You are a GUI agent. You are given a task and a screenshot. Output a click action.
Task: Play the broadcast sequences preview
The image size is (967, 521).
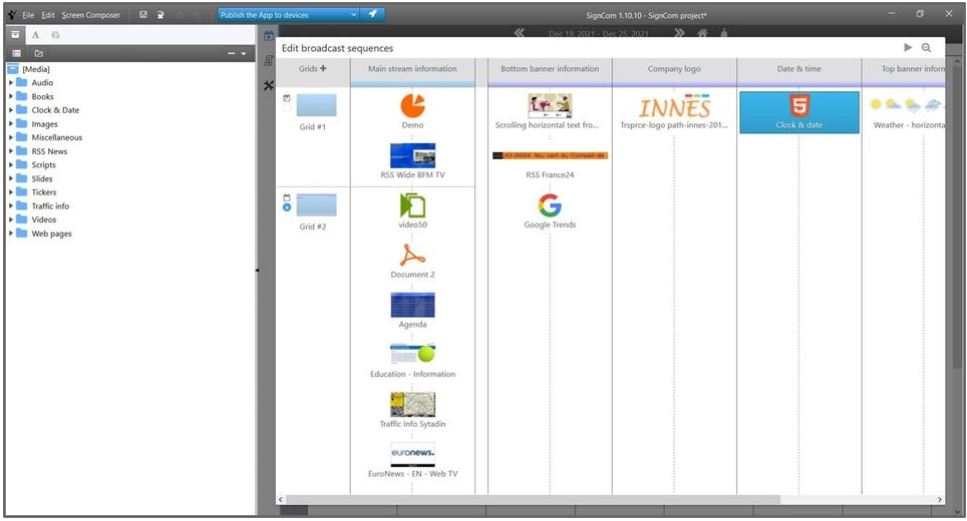(908, 47)
